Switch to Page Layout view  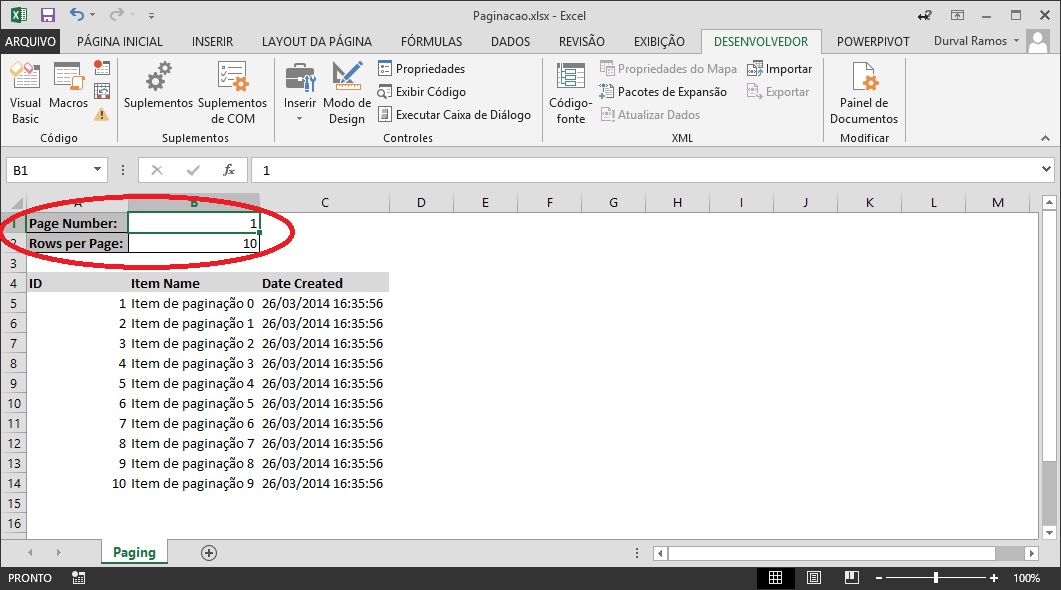[x=813, y=578]
